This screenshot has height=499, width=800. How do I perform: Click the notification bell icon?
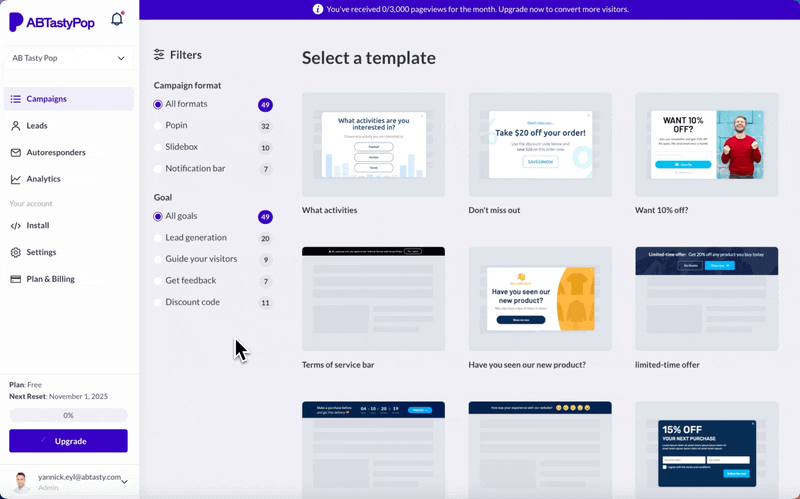117,19
